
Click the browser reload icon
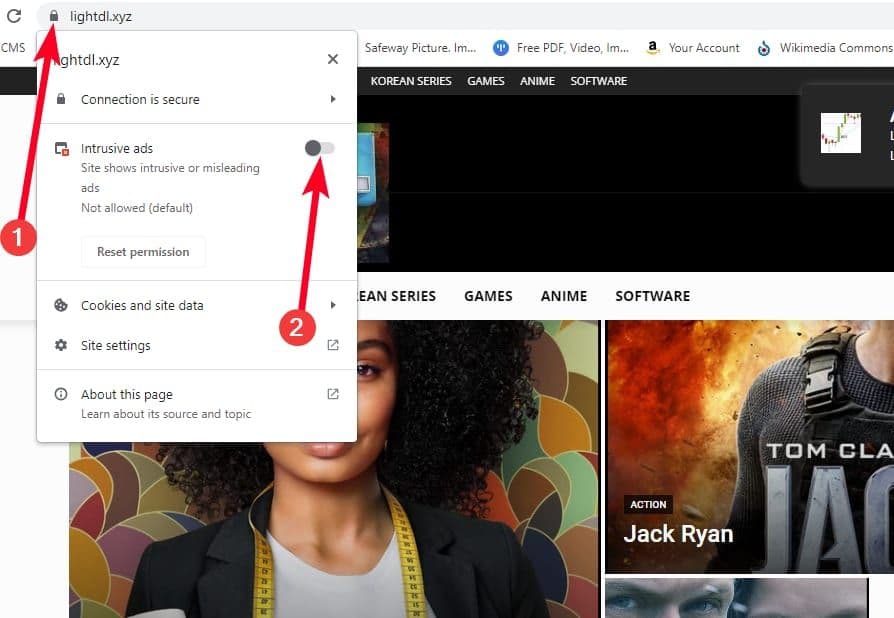point(14,16)
